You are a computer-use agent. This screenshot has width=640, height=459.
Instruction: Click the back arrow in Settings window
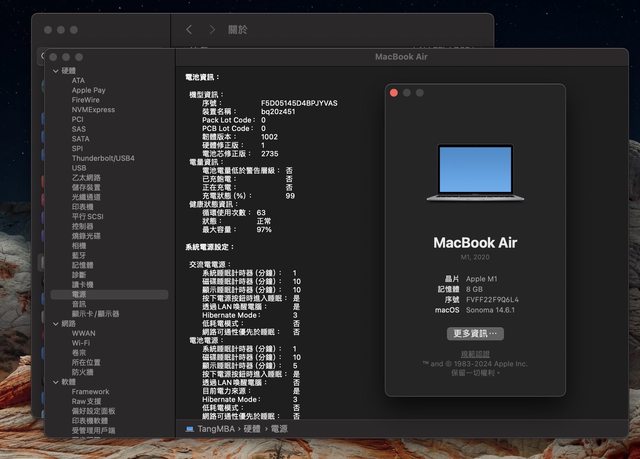[189, 30]
